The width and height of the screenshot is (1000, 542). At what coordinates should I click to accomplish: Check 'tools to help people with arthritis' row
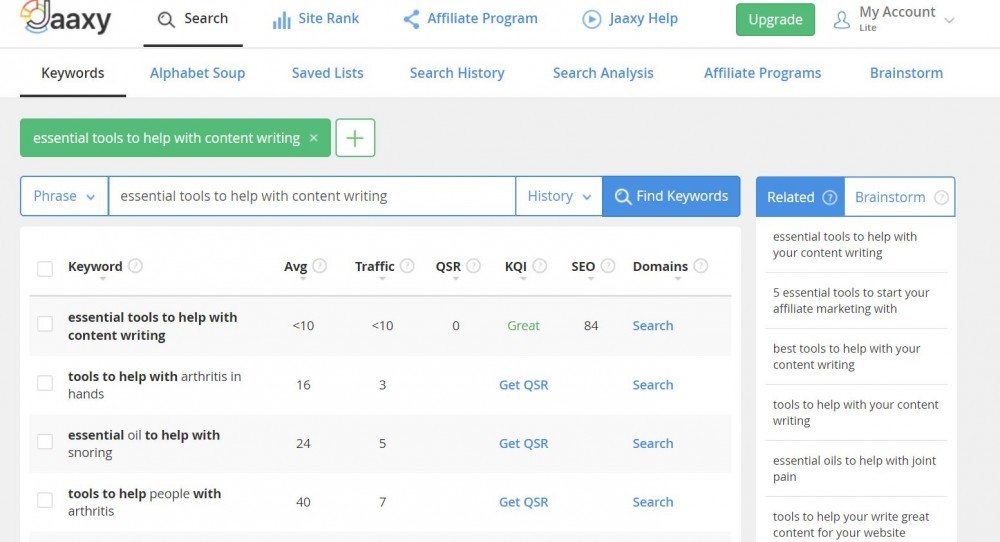(45, 500)
